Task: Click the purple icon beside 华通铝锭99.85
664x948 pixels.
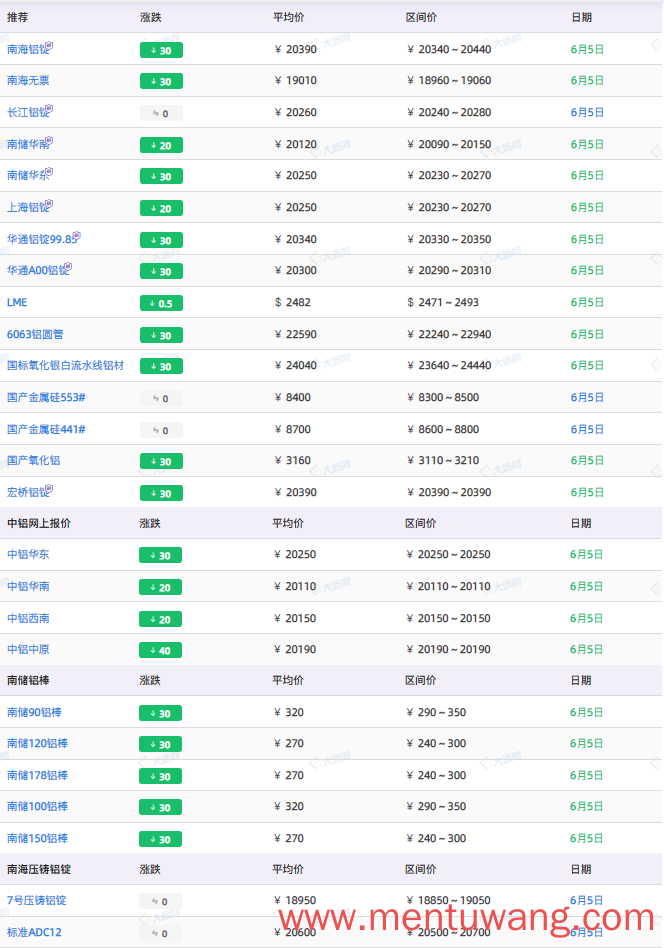Action: [77, 235]
